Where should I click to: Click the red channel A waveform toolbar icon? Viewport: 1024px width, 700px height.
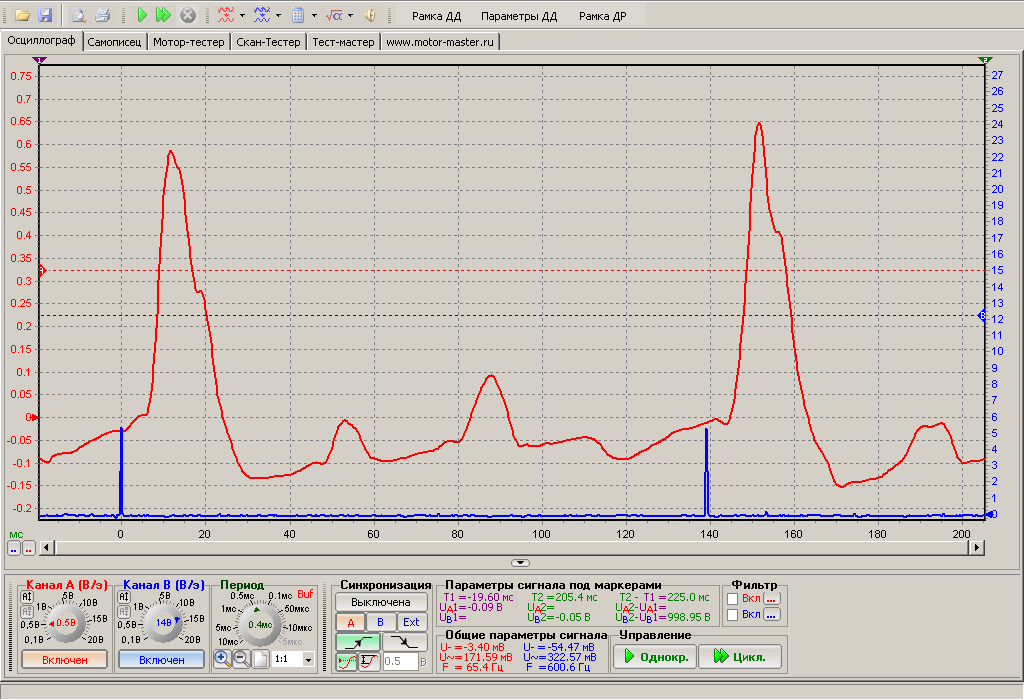(226, 15)
